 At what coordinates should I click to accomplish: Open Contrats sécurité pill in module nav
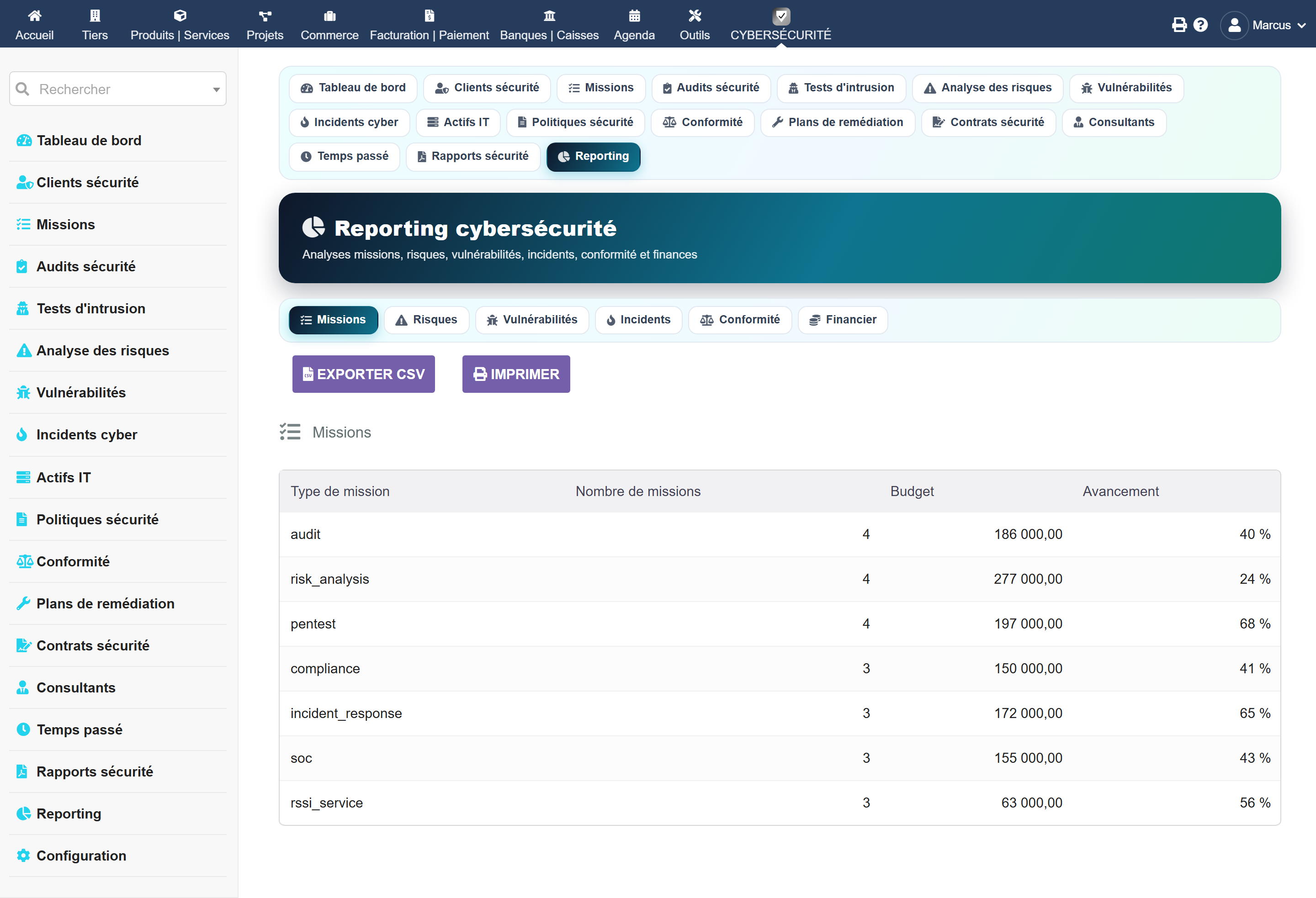tap(988, 122)
